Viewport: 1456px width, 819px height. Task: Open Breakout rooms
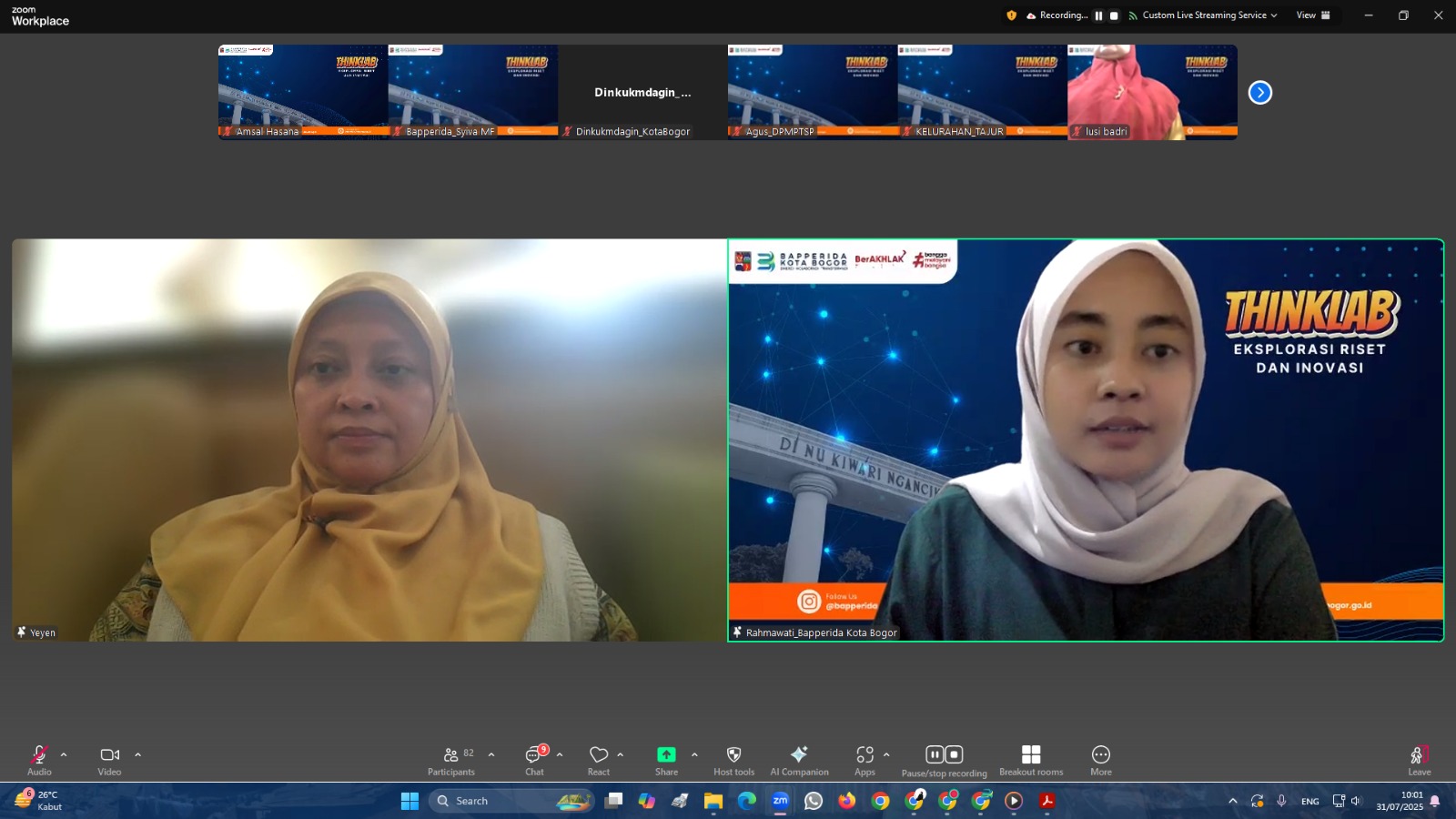(1030, 760)
